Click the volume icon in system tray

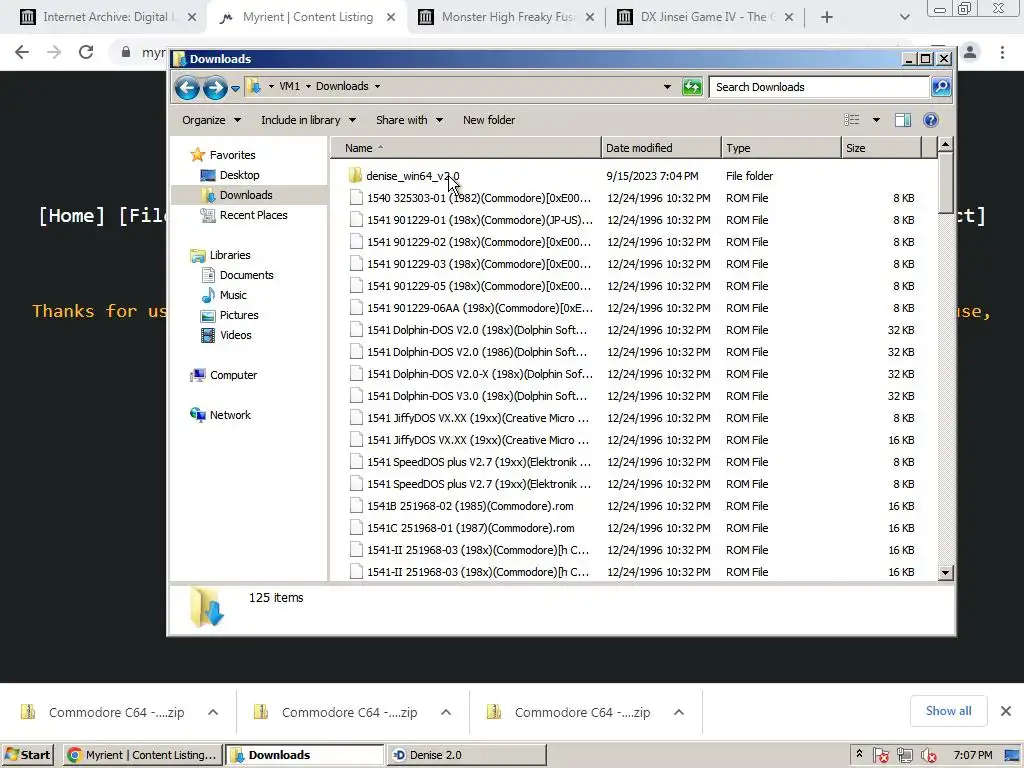point(928,756)
